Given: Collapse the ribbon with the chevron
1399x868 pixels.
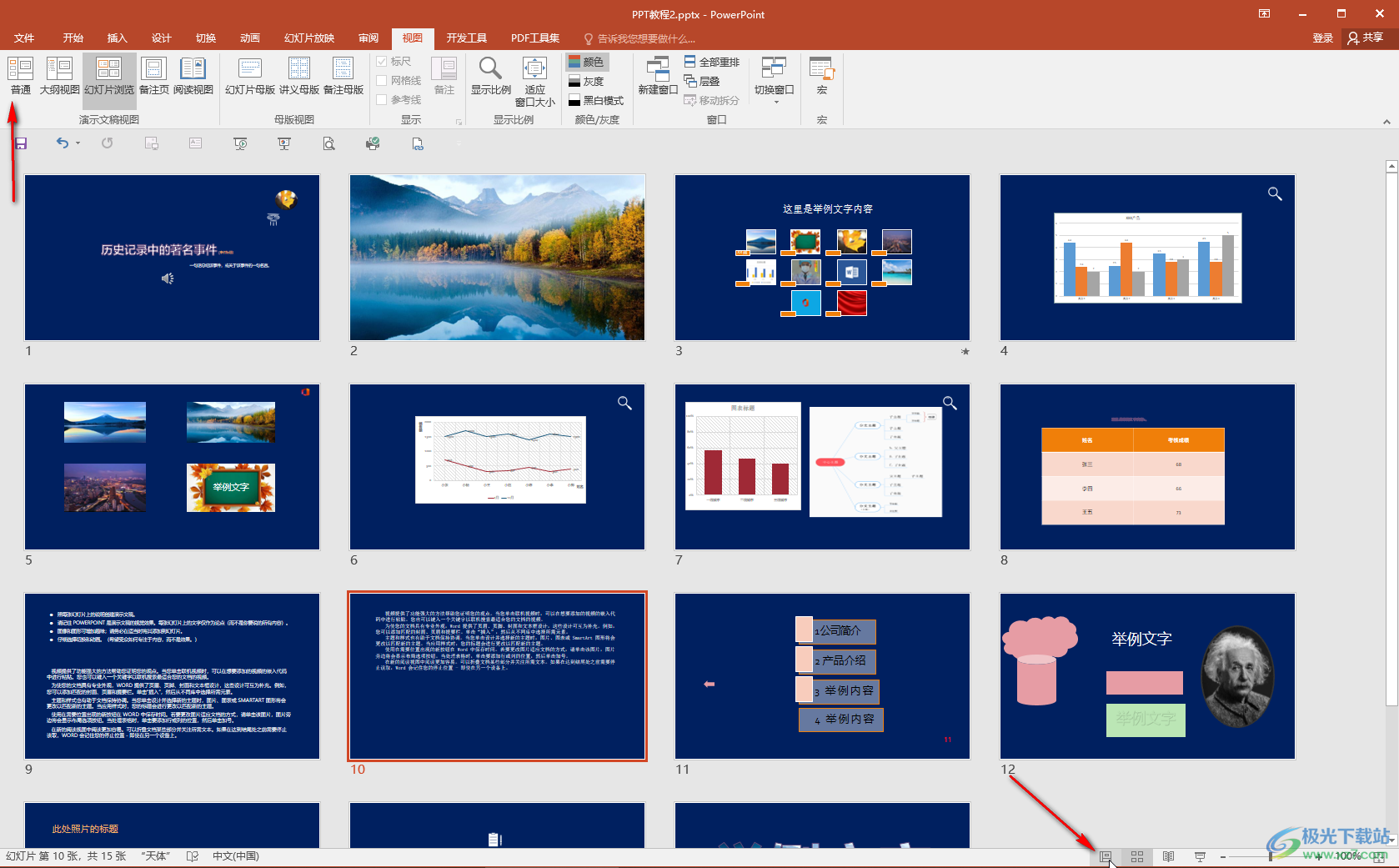Looking at the screenshot, I should (1386, 122).
